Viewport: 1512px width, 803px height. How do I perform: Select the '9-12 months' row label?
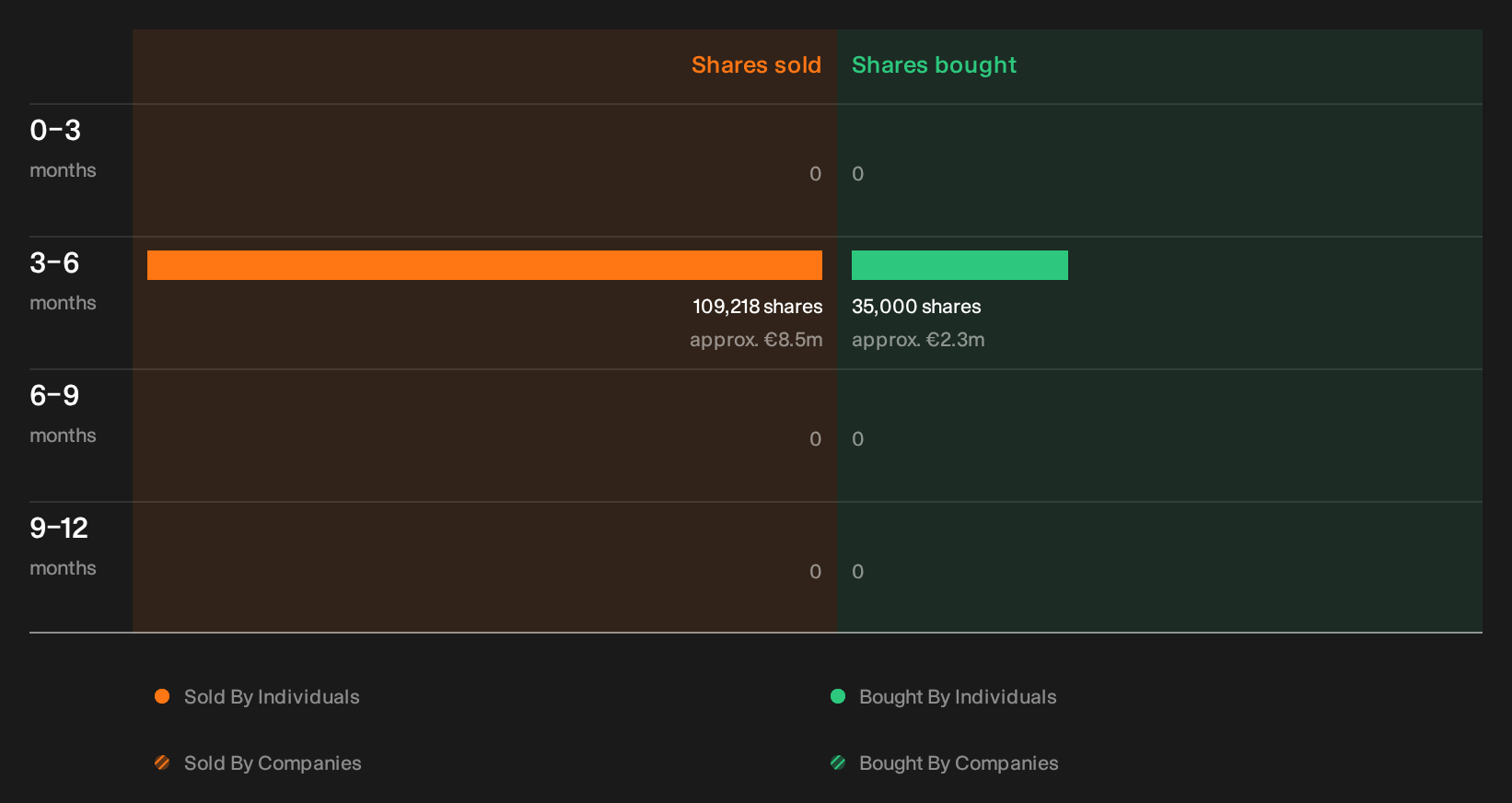pos(63,546)
